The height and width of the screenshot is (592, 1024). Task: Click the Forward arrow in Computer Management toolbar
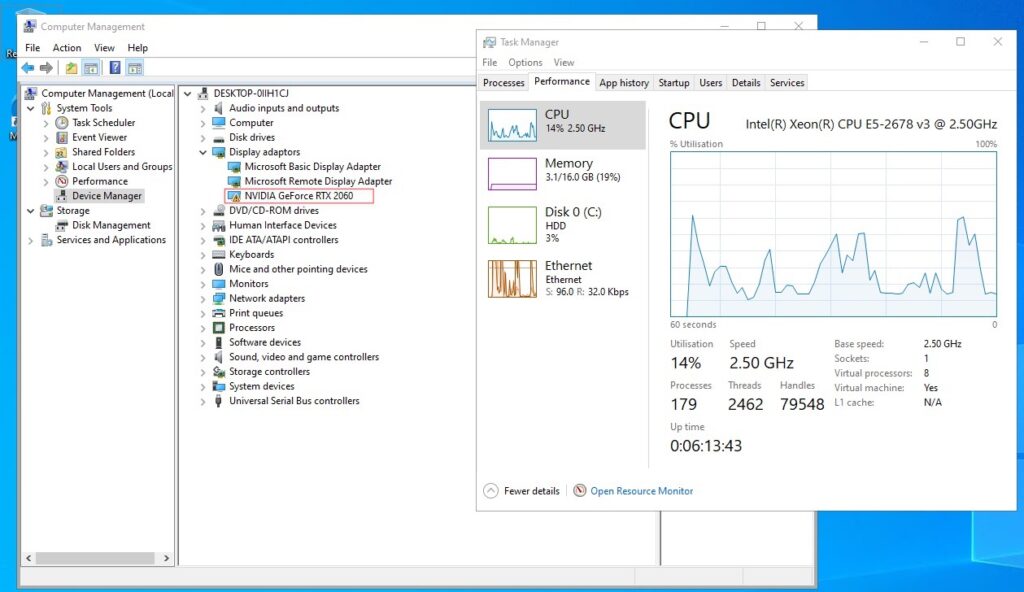[46, 68]
